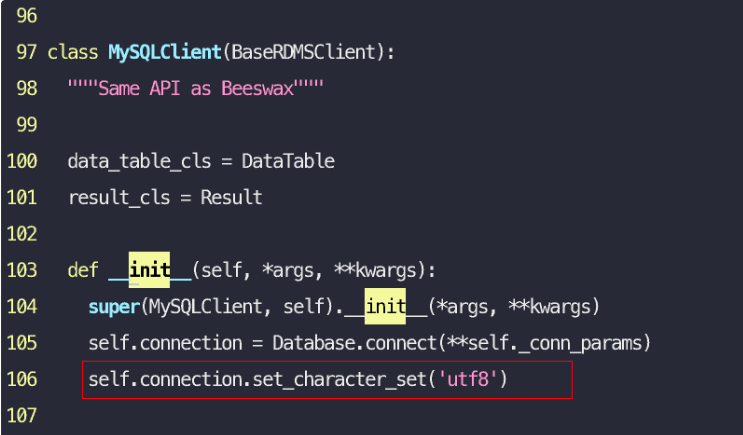Click Database.connect call on line 105

point(354,343)
